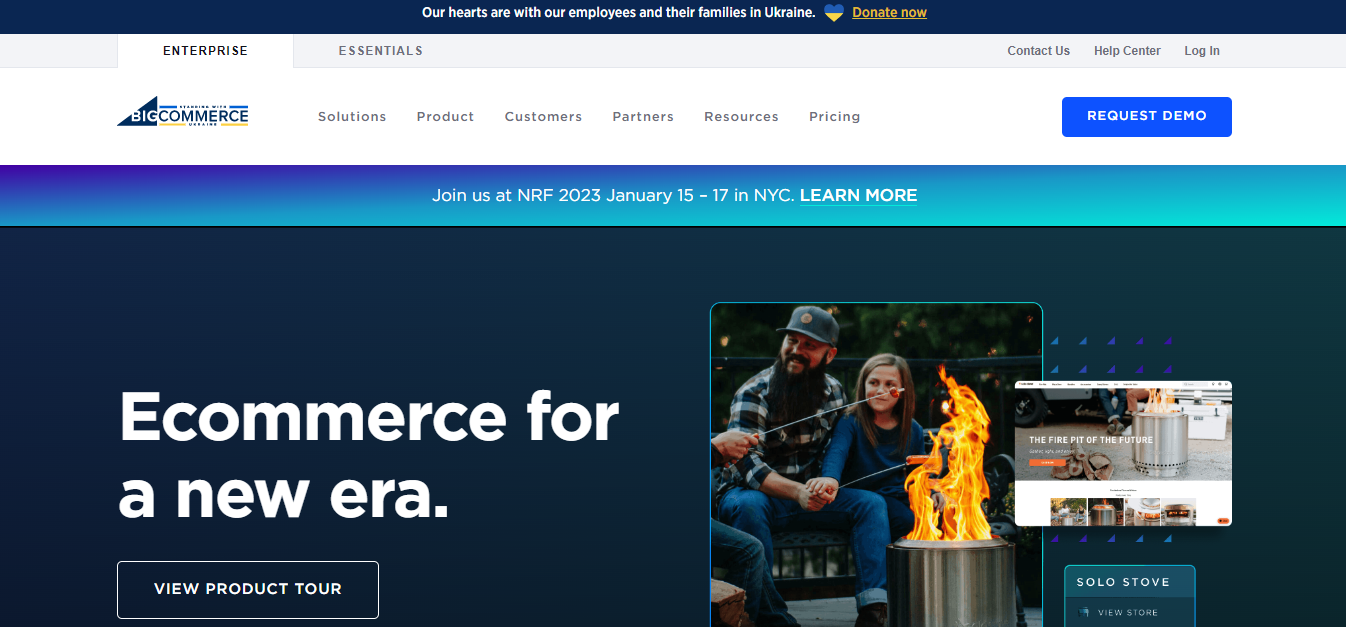Open the NRF 2023 Learn More link
This screenshot has width=1346, height=627.
point(858,196)
